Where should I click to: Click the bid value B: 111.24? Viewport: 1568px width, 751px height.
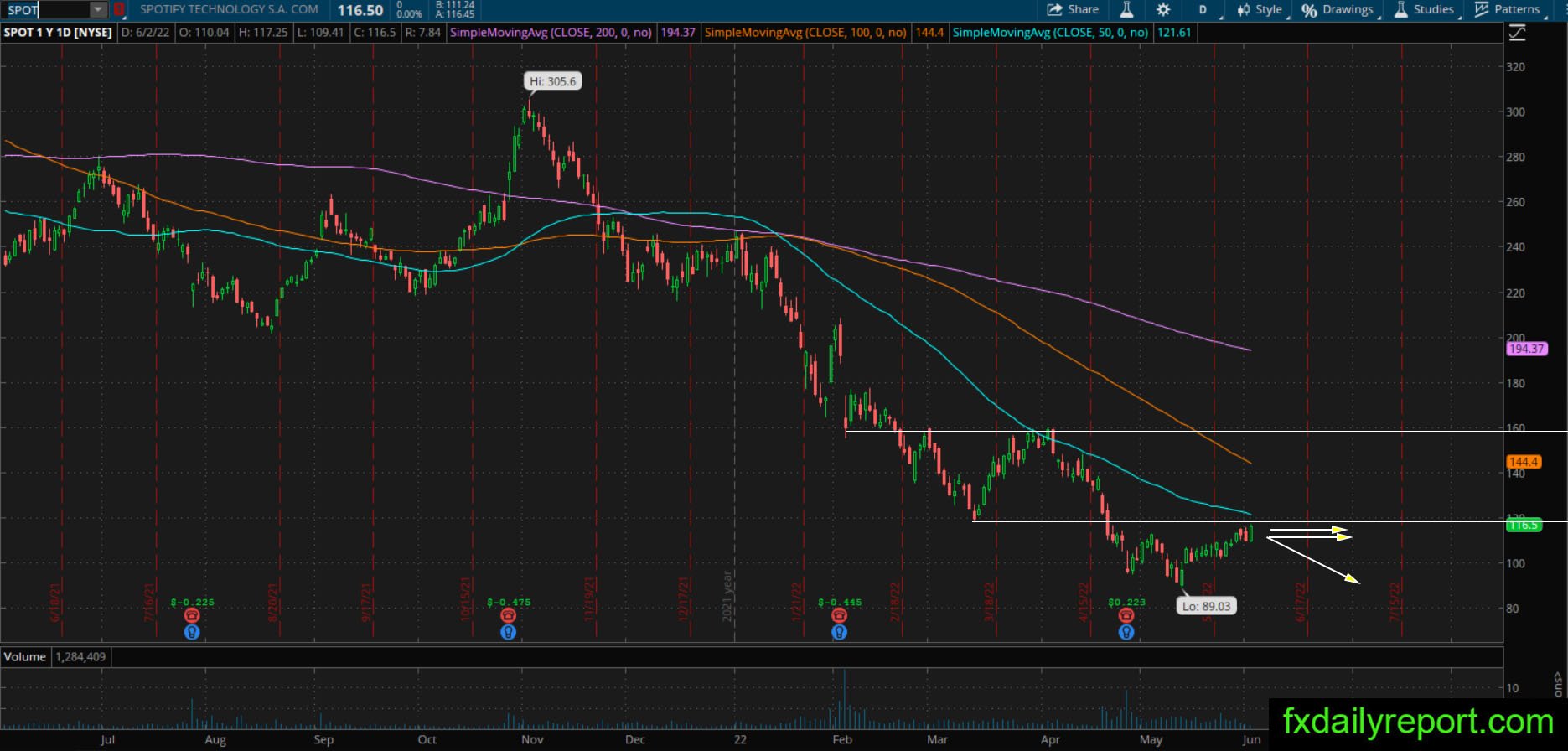[x=454, y=5]
